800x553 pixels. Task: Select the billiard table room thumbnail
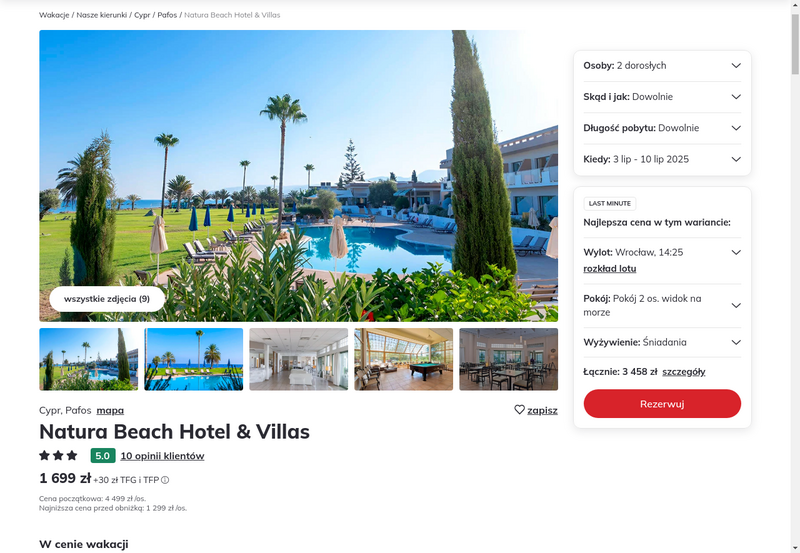pos(404,359)
